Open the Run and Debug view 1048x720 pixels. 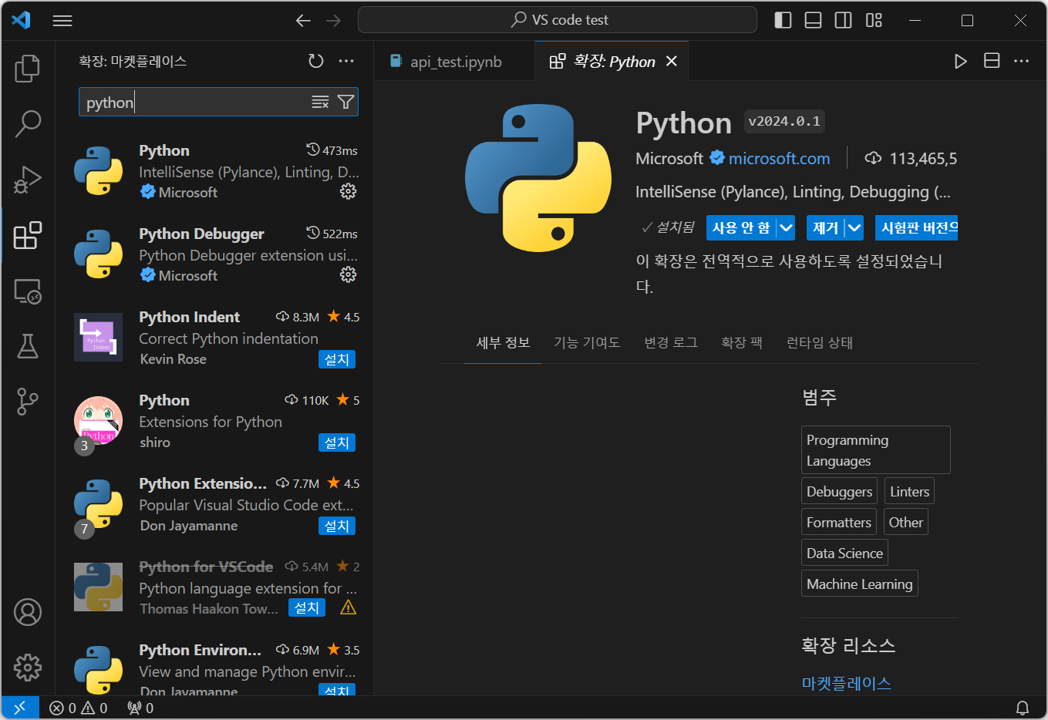point(27,179)
